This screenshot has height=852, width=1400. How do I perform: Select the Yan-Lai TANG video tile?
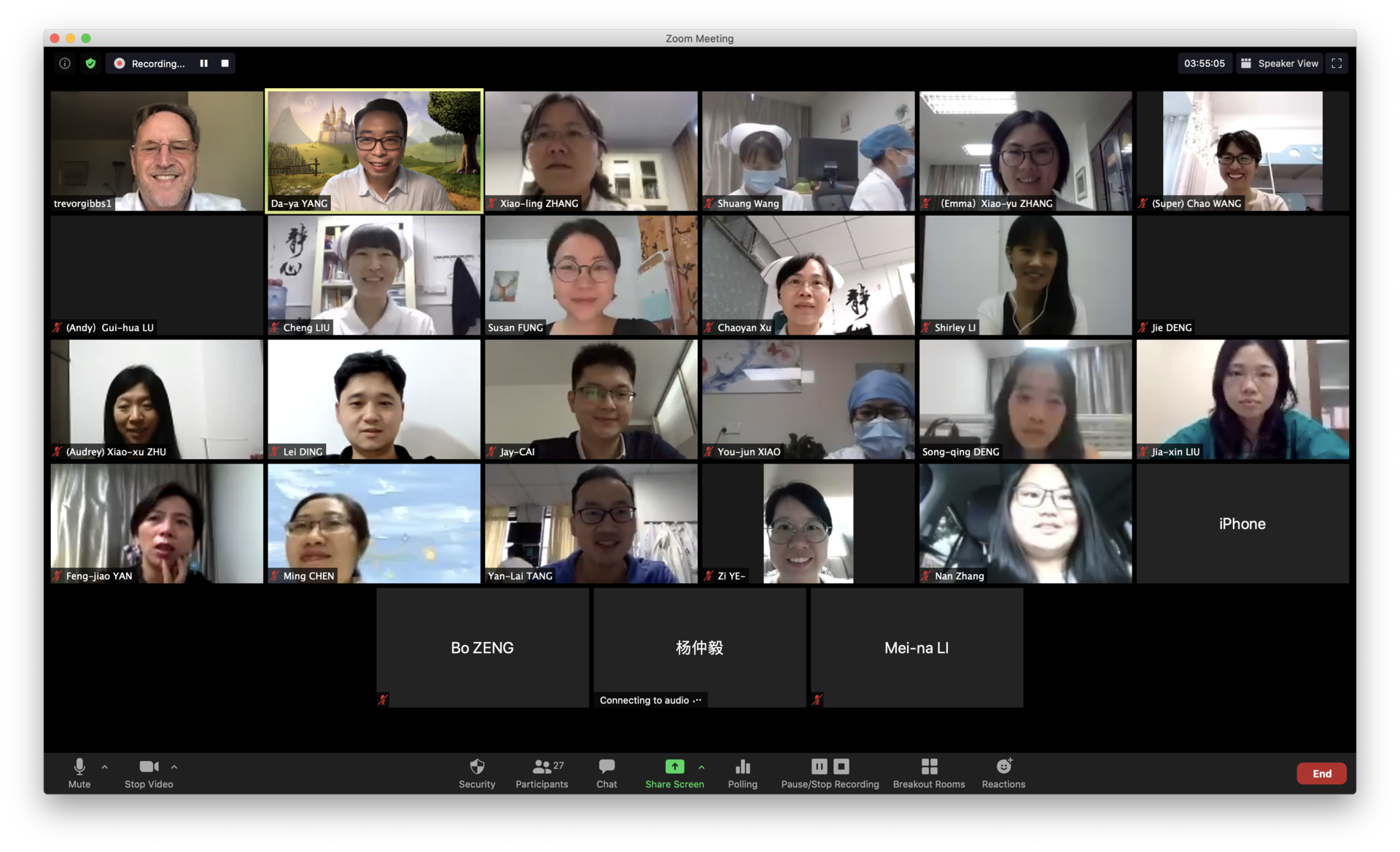point(591,523)
